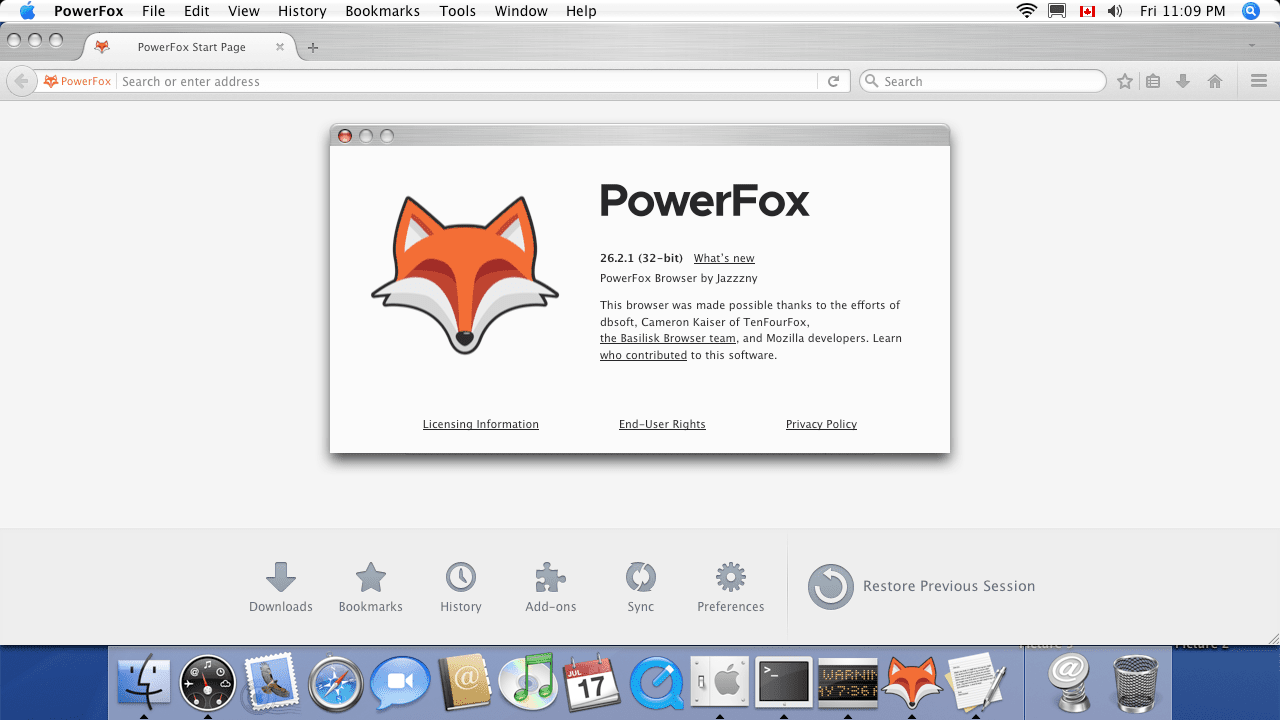Click Restore Previous Session button

(x=921, y=587)
